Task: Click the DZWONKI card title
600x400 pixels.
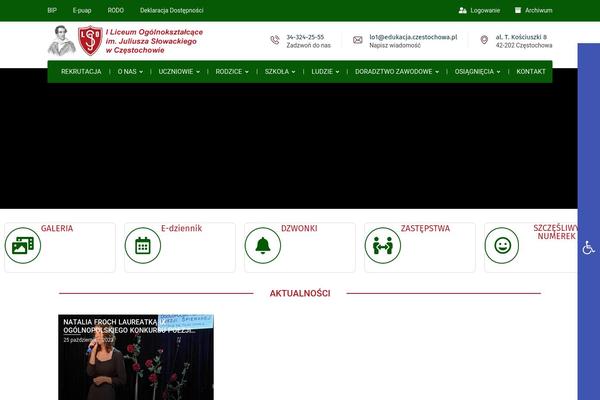Action: coord(299,228)
